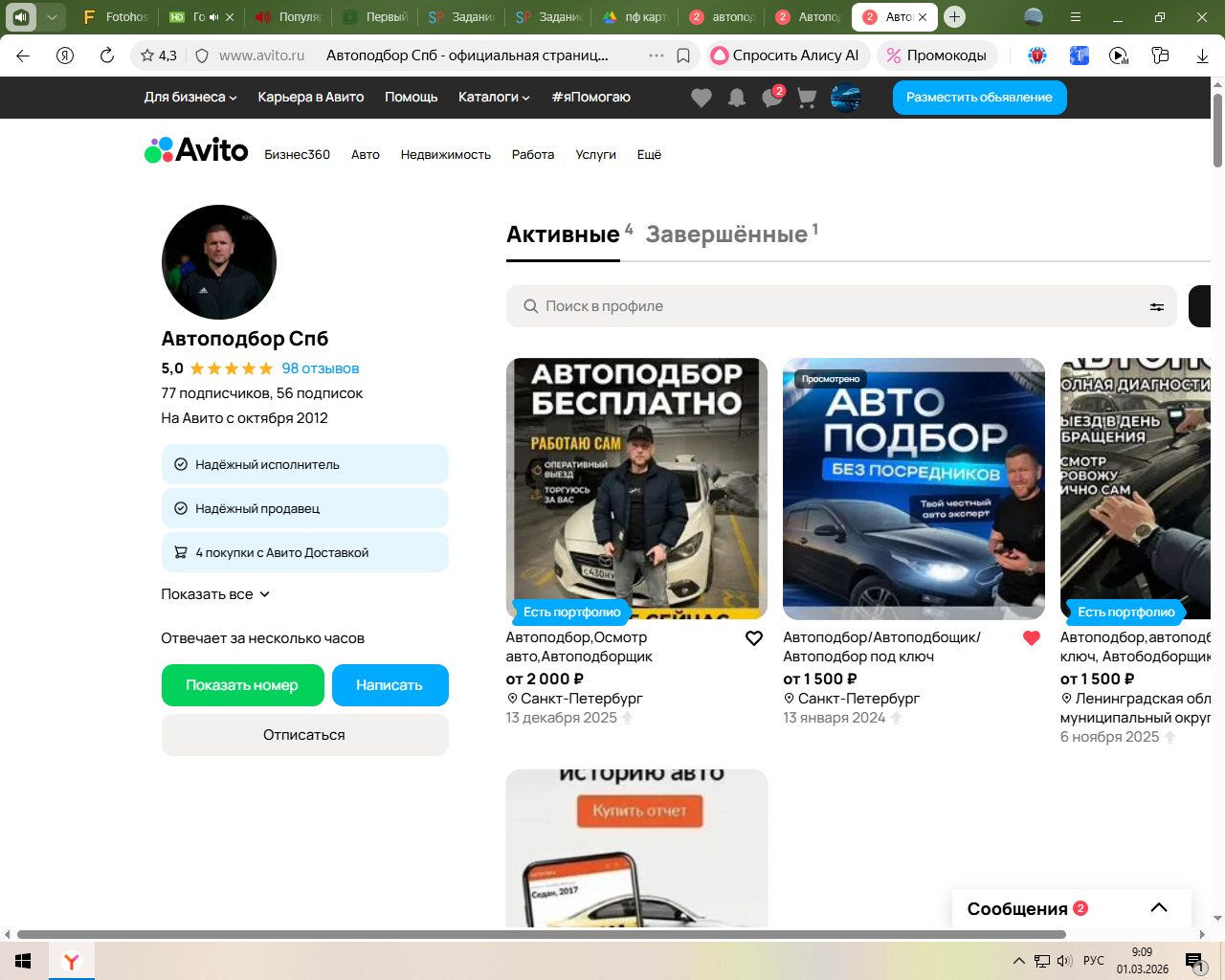Bookmark this page with bookmark icon
Screen dimensions: 1225x980
(x=683, y=56)
